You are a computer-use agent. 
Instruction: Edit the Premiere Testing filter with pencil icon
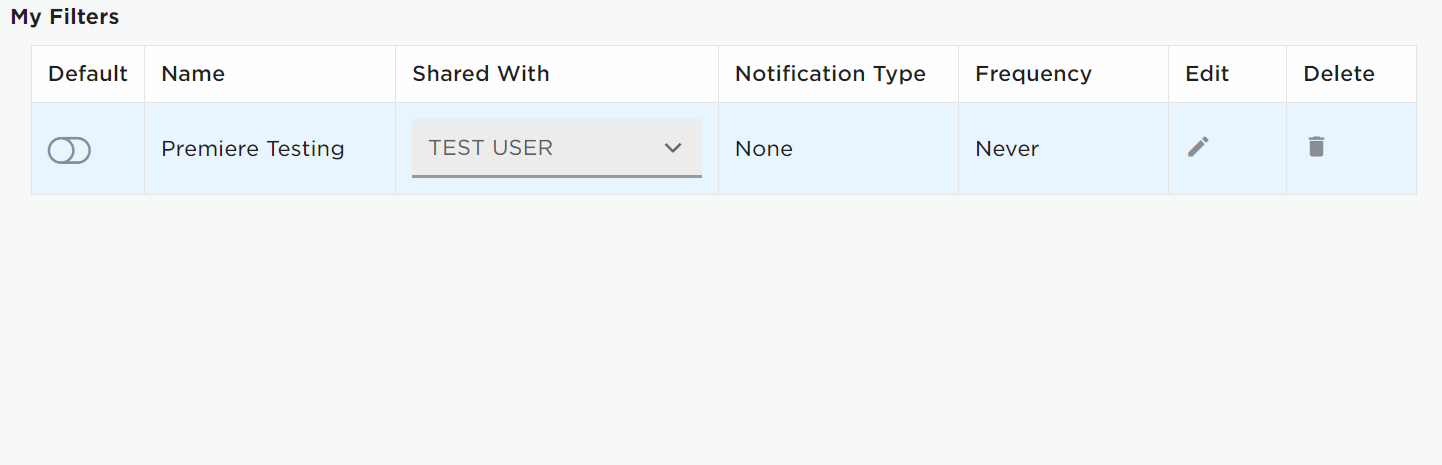1198,147
